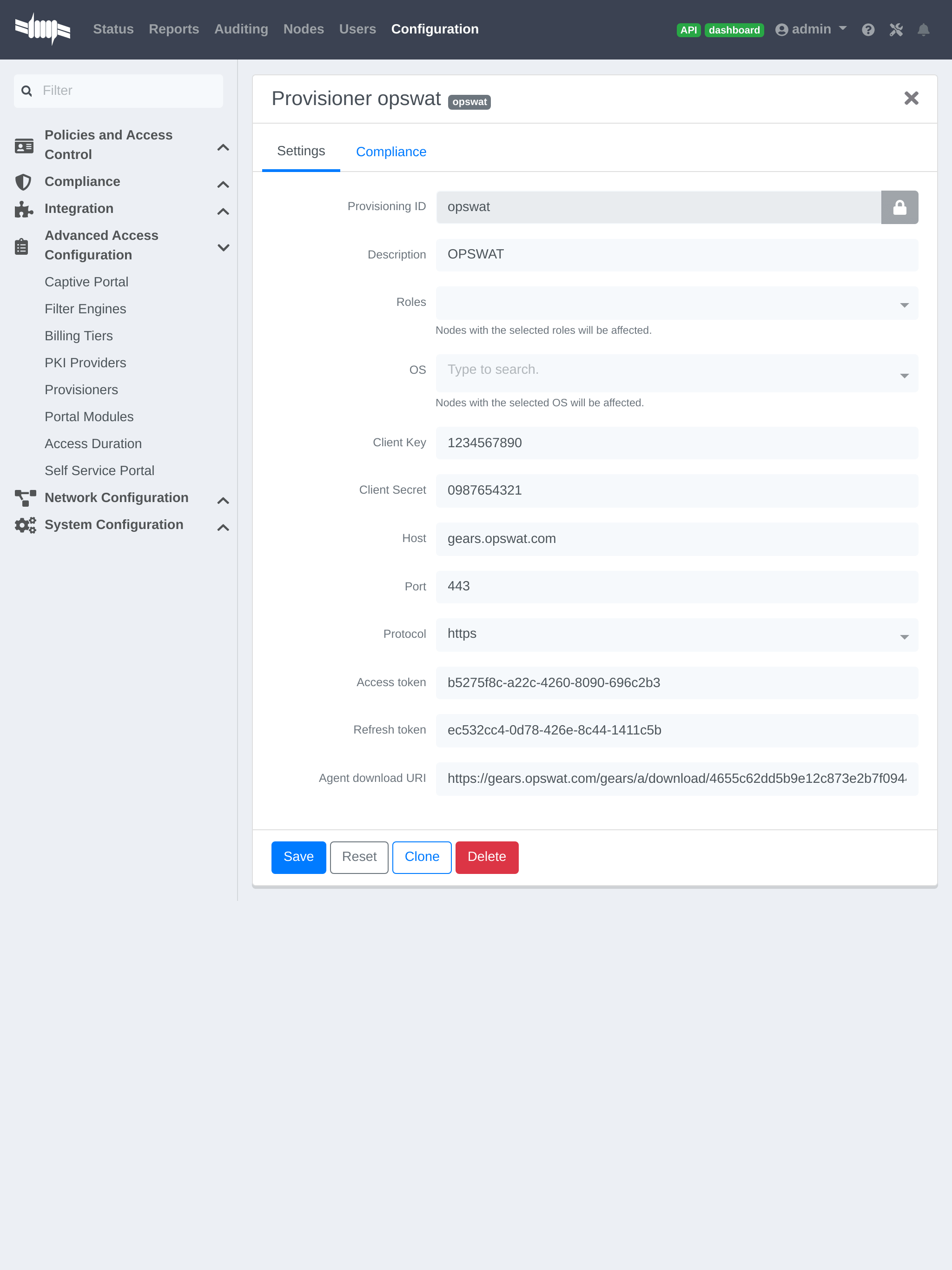Click the Refresh token input field
The height and width of the screenshot is (1270, 952).
pos(676,731)
